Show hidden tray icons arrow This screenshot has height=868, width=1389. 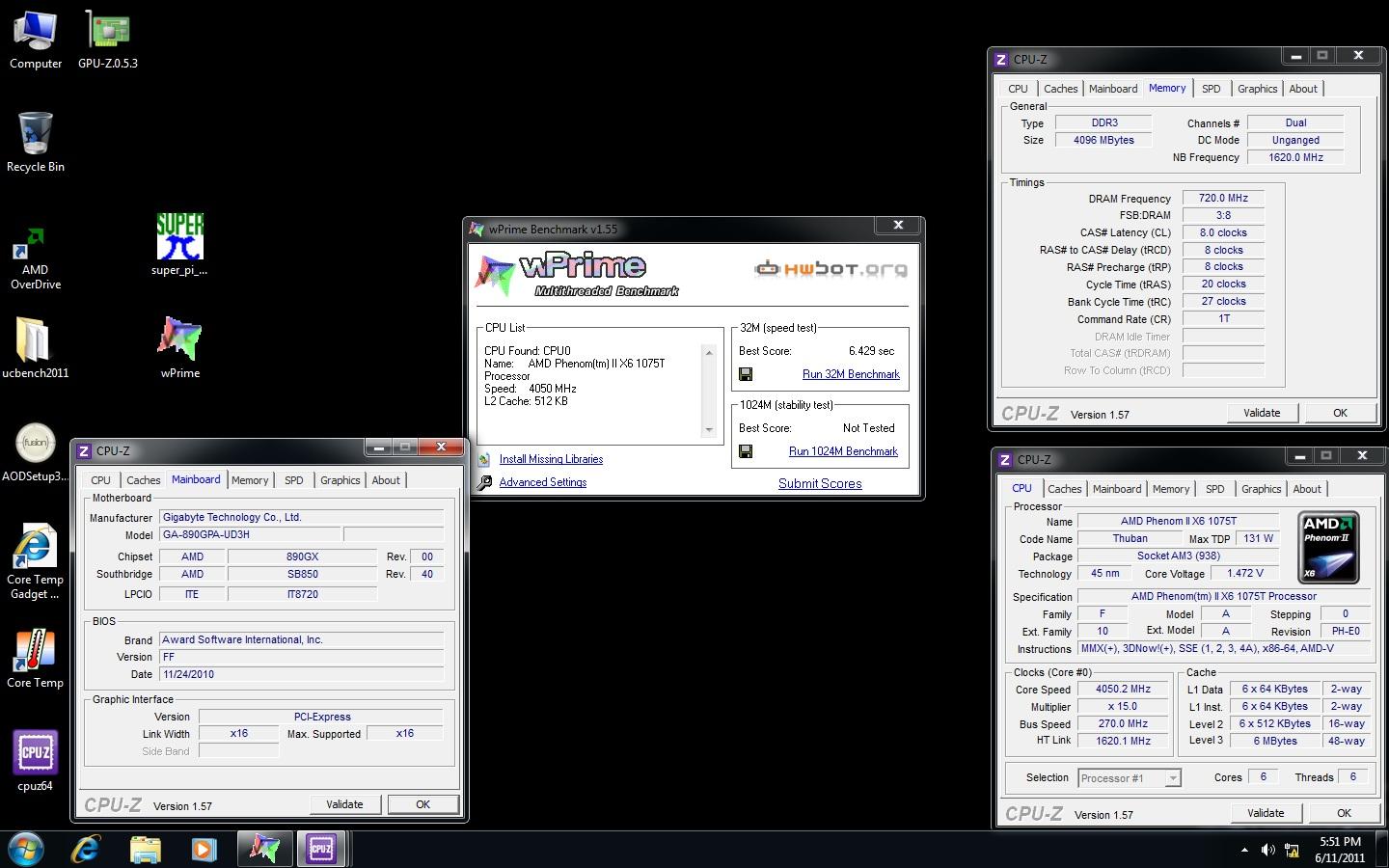1244,850
